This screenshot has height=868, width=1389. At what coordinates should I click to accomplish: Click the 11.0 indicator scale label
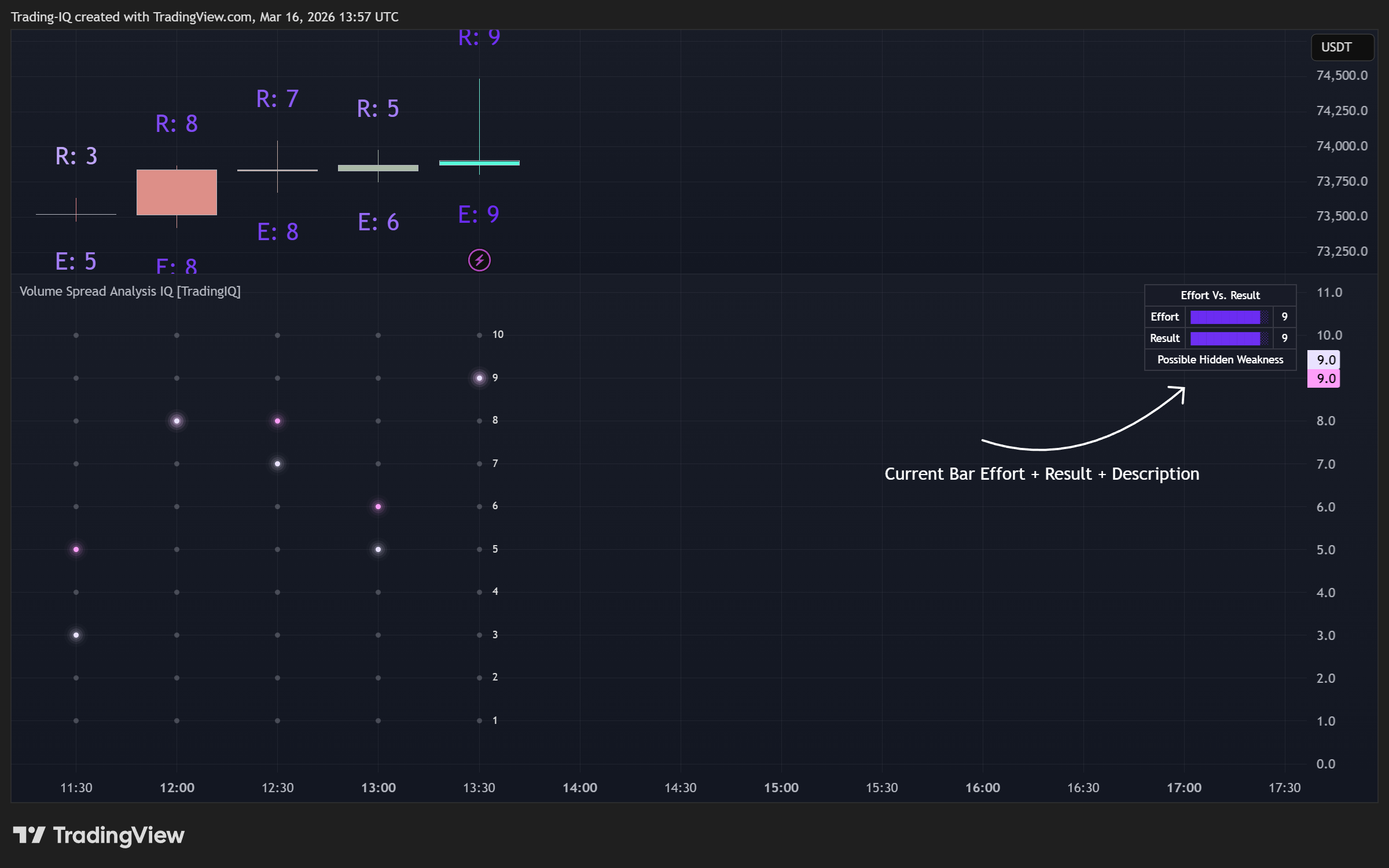coord(1329,292)
